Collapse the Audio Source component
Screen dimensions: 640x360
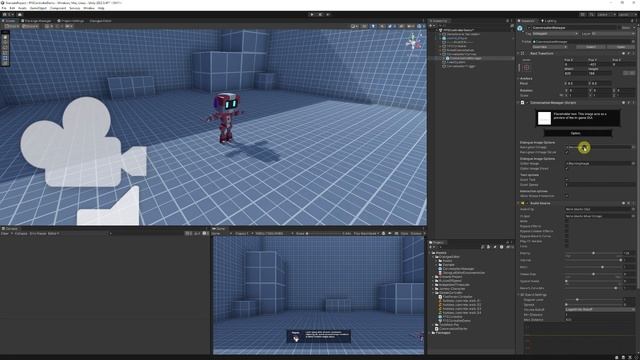(x=518, y=203)
